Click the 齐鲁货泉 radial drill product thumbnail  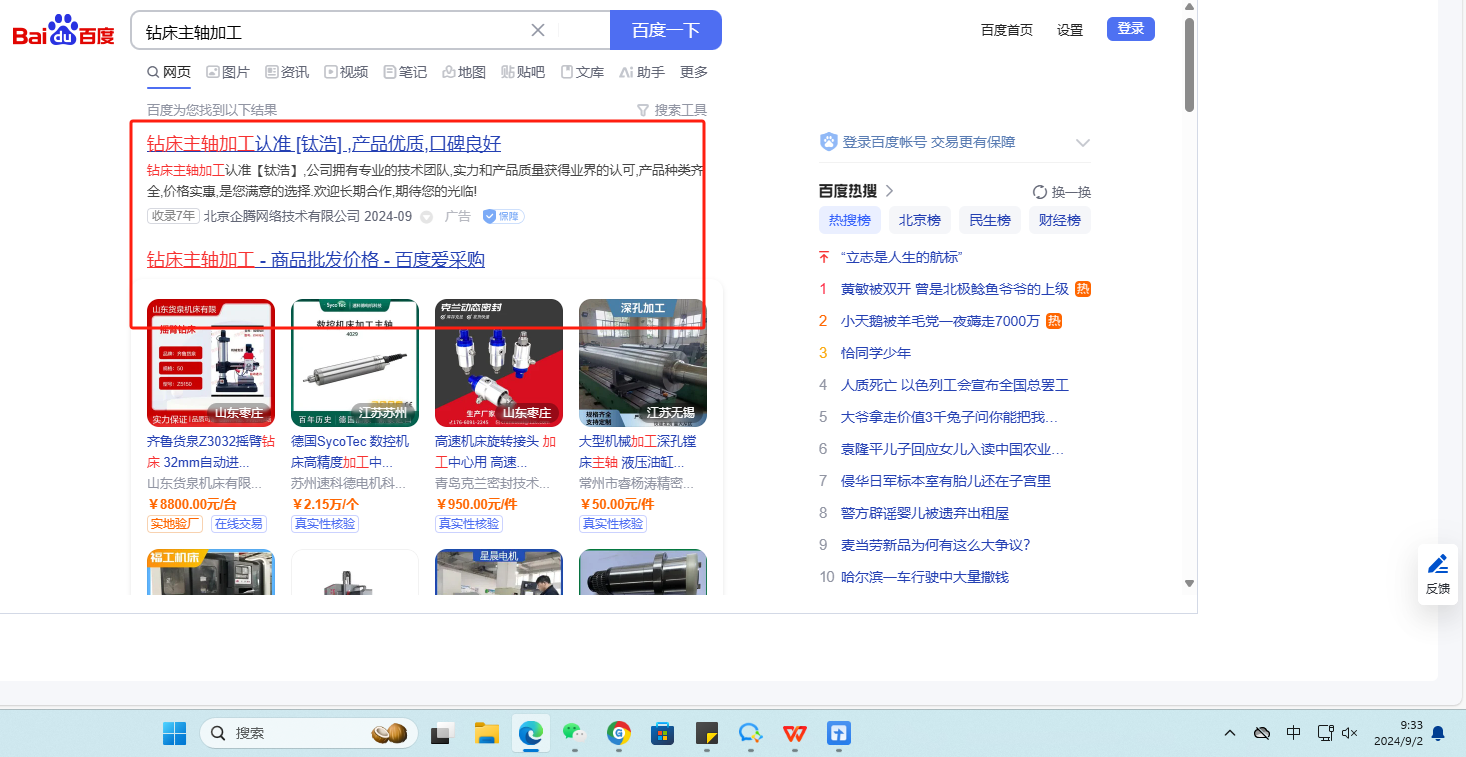[211, 363]
